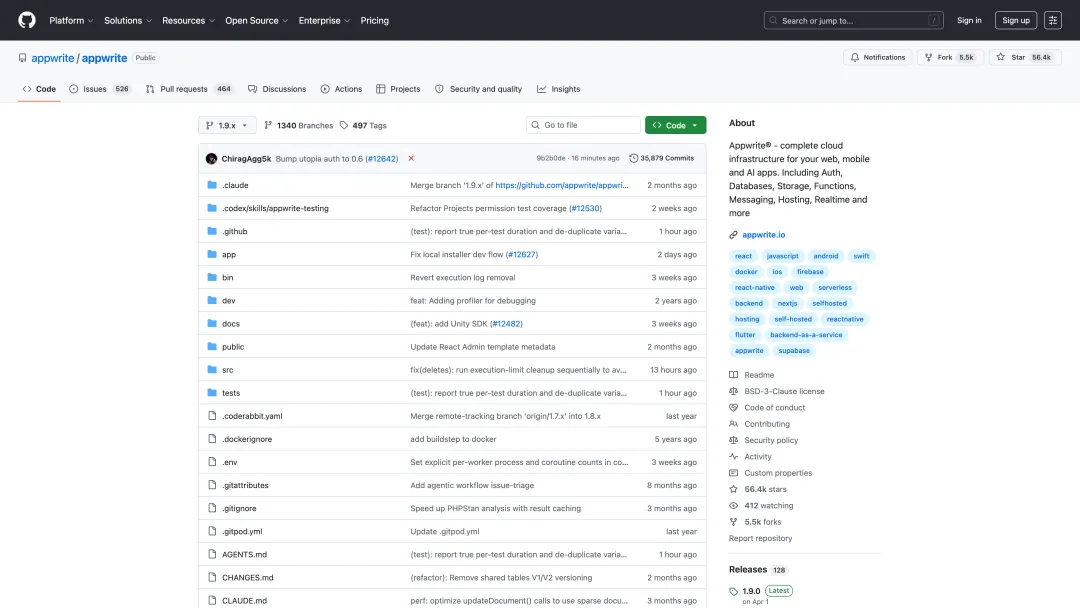
Task: Click the failed checks red X icon
Action: coord(411,158)
